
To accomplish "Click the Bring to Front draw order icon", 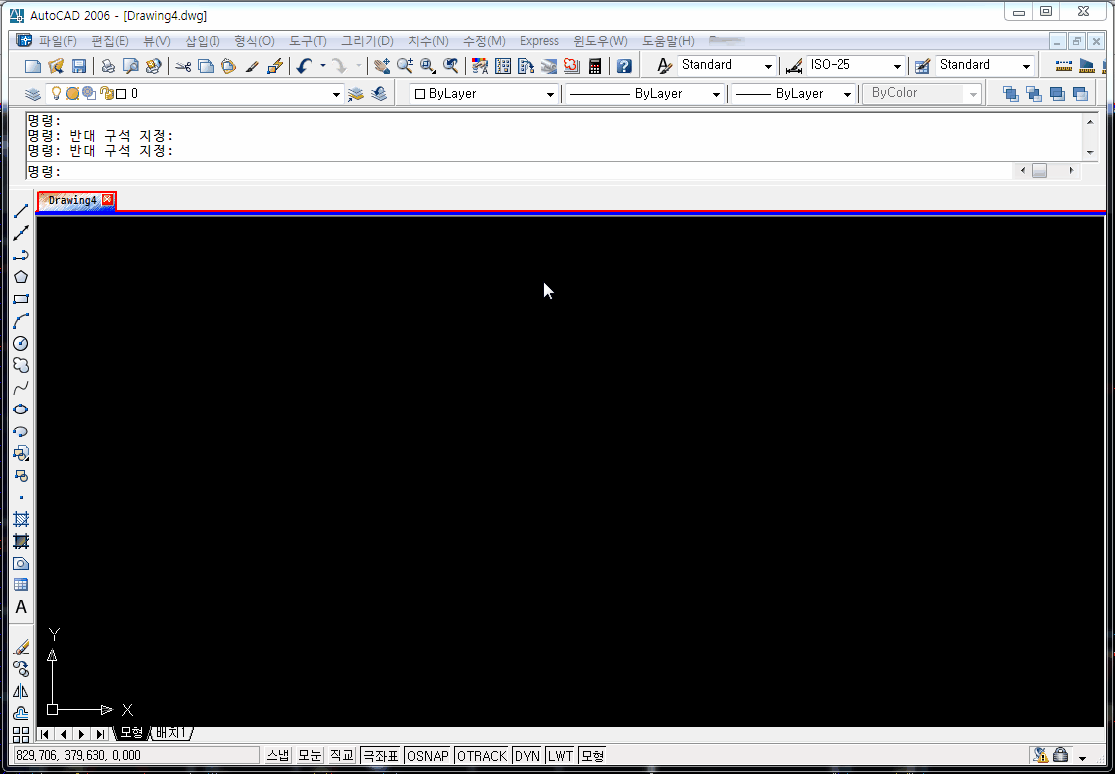I will (1010, 94).
